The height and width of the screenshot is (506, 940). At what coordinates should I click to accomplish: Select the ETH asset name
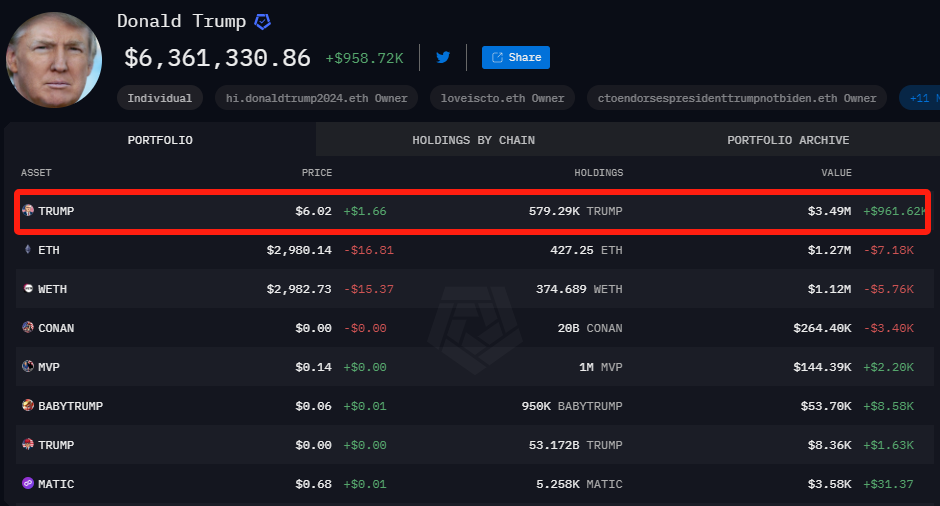click(49, 250)
